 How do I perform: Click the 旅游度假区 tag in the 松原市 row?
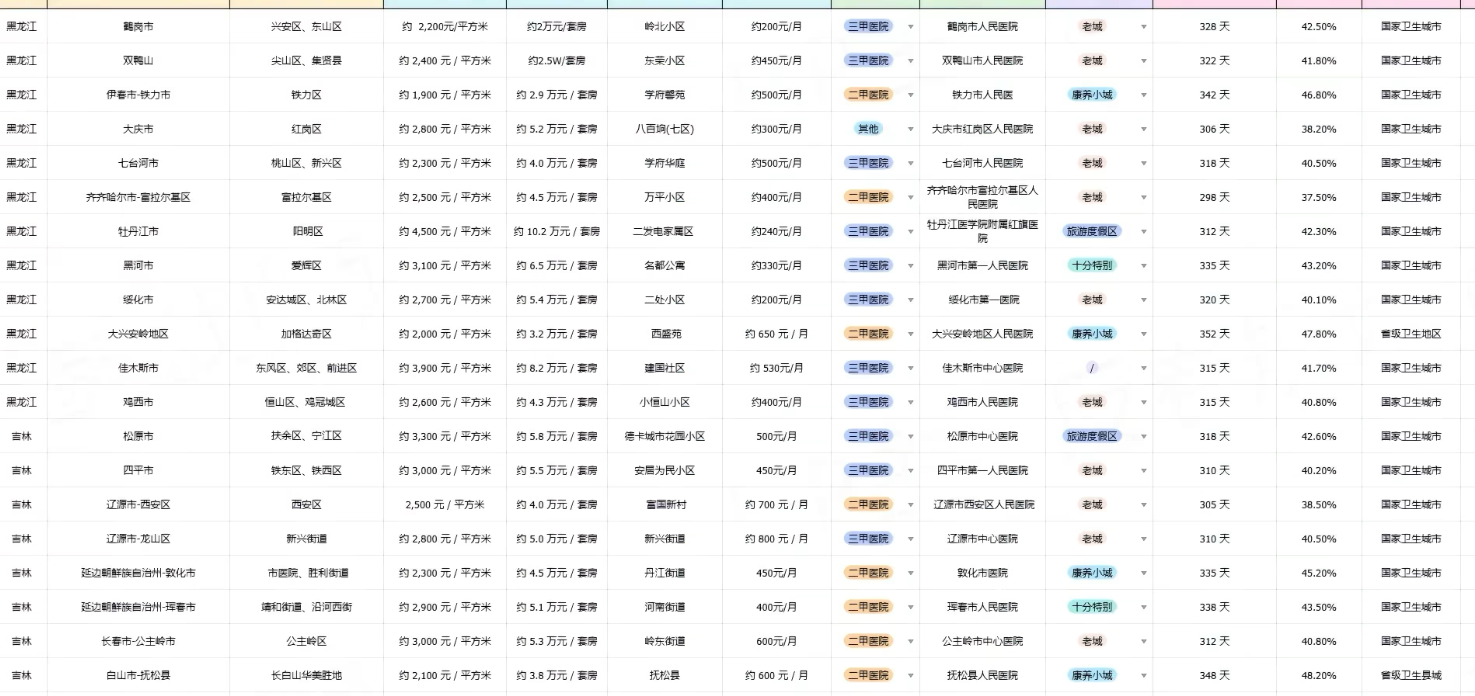(x=1091, y=436)
